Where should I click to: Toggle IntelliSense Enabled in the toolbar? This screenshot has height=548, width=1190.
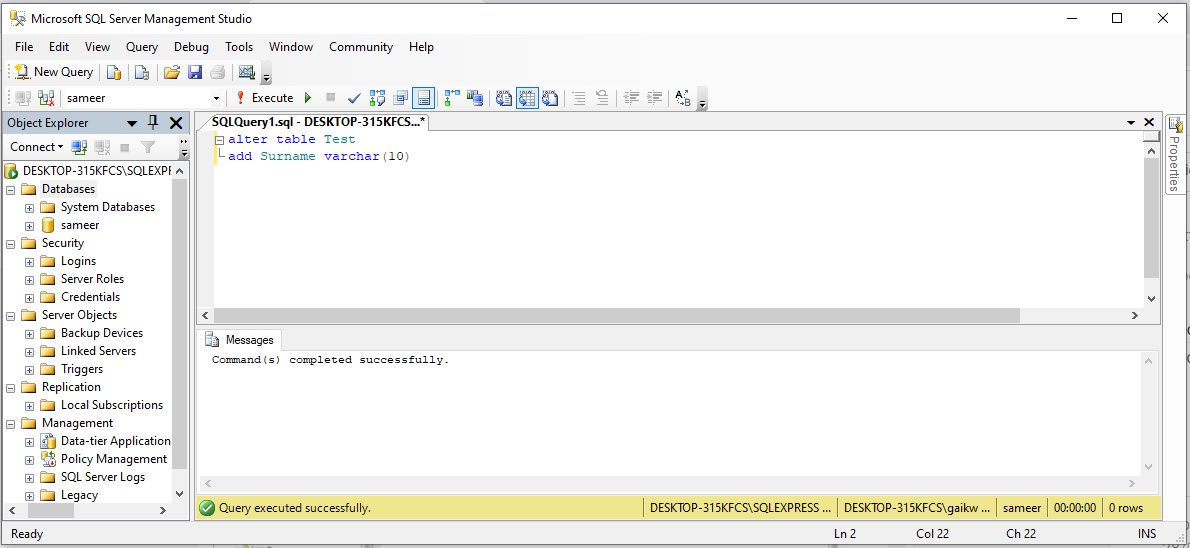(x=423, y=98)
